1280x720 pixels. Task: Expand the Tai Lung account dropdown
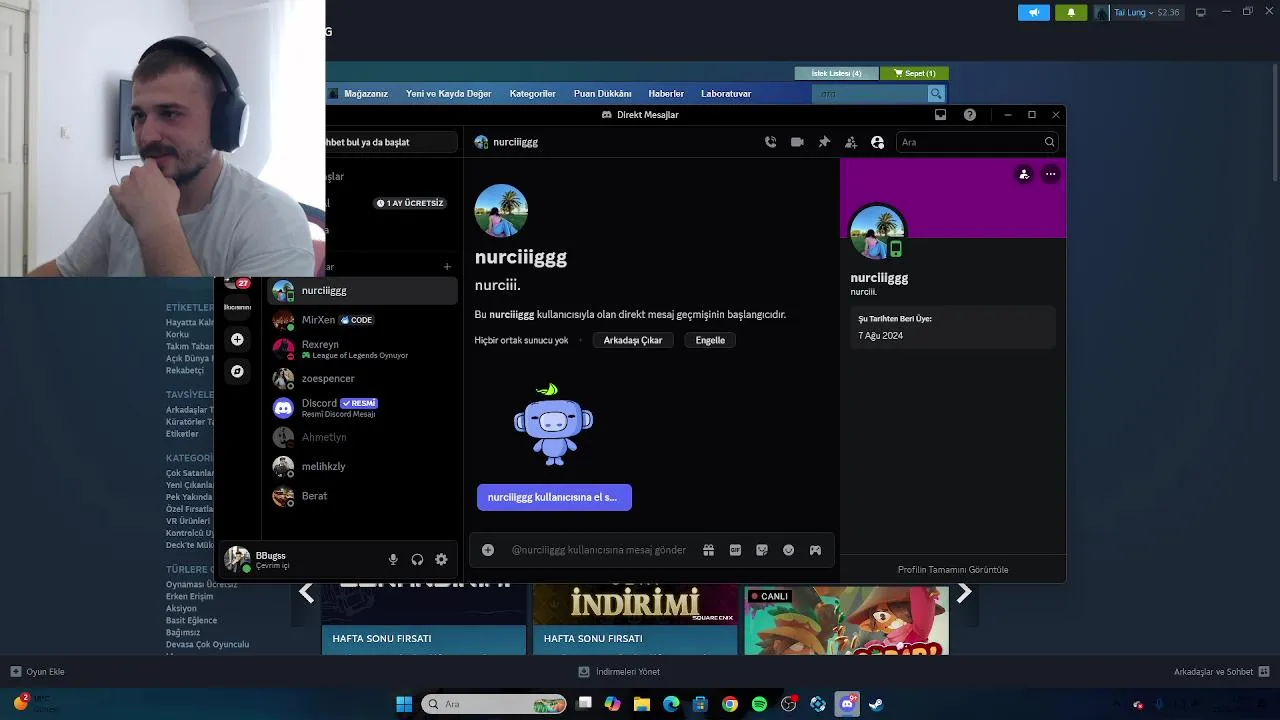[x=1138, y=12]
